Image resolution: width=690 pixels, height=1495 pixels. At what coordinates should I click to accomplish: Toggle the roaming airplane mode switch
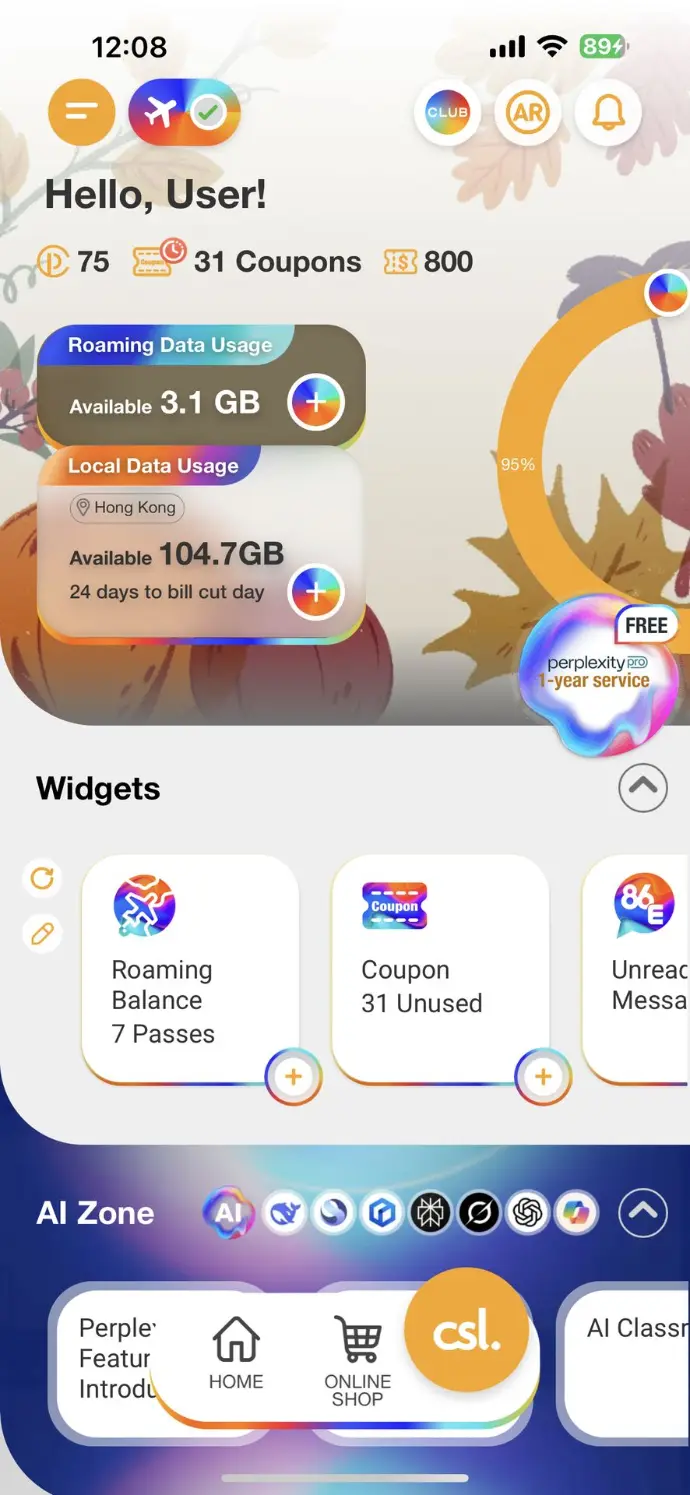point(184,113)
